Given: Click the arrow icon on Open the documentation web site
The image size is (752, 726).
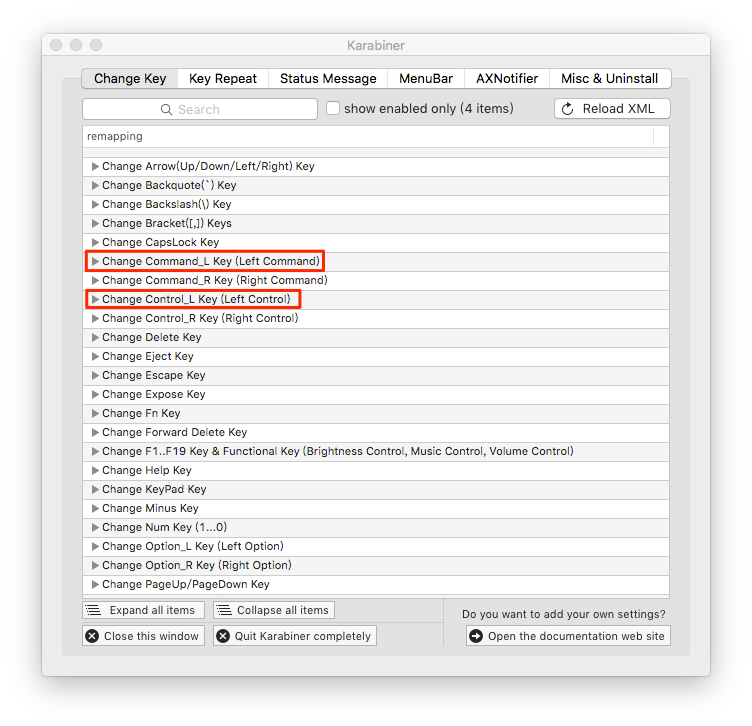Looking at the screenshot, I should pos(476,636).
